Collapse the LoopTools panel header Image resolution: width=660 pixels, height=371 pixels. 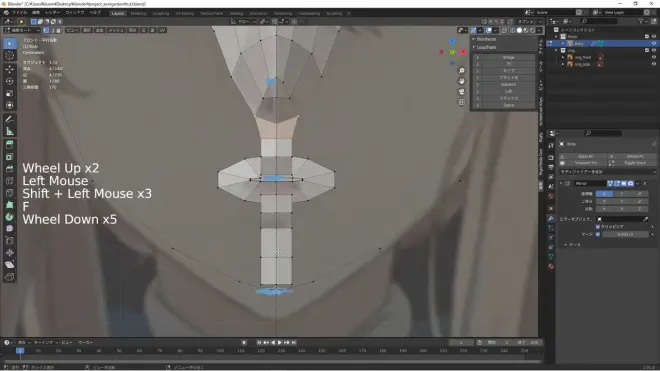[486, 47]
